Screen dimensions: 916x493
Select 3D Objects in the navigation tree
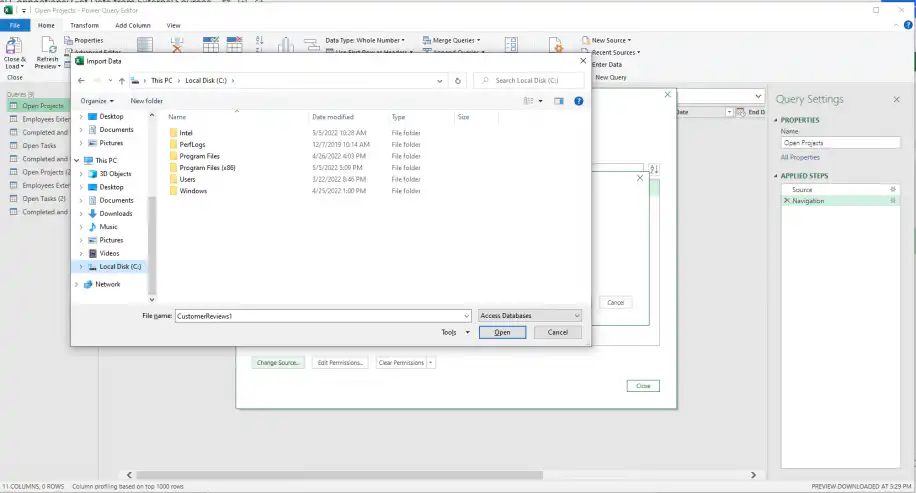point(115,174)
